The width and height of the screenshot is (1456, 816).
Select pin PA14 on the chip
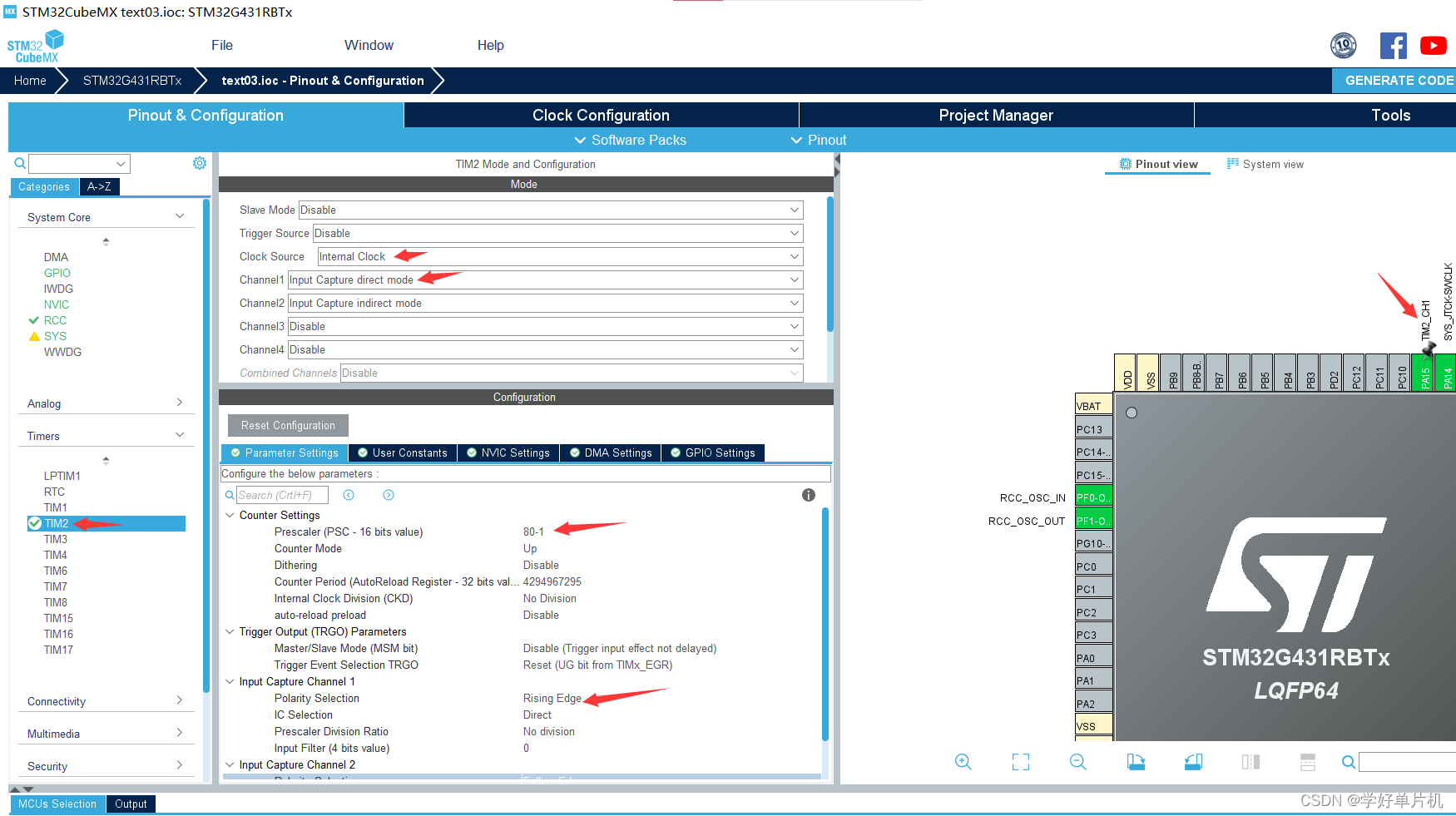(1446, 373)
